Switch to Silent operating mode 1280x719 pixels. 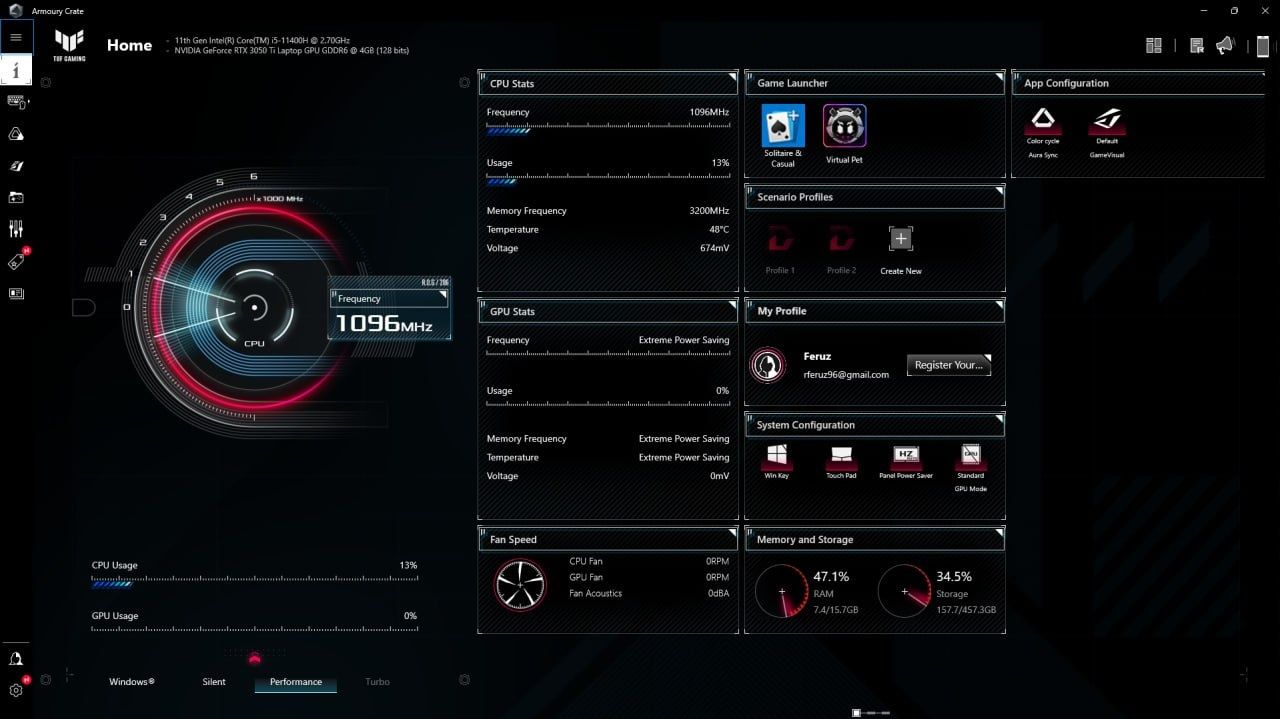[214, 682]
